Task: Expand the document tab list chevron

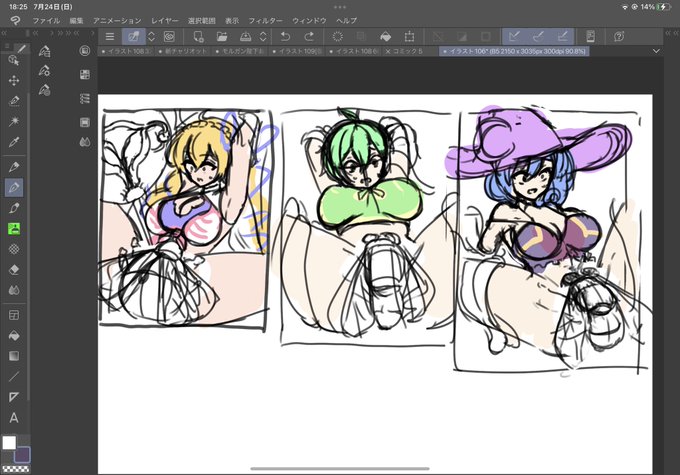Action: pos(656,51)
